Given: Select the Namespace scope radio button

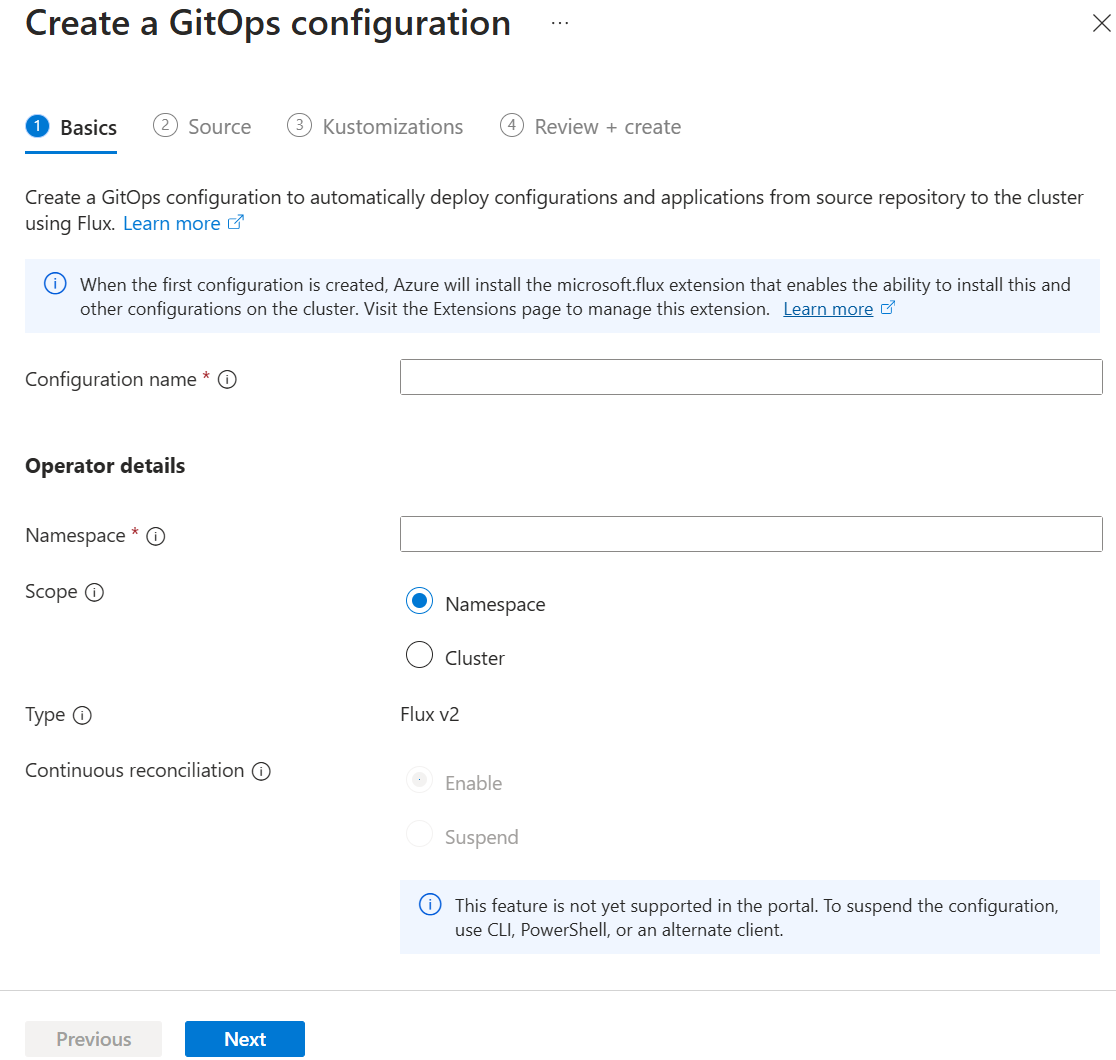Looking at the screenshot, I should click(x=419, y=601).
